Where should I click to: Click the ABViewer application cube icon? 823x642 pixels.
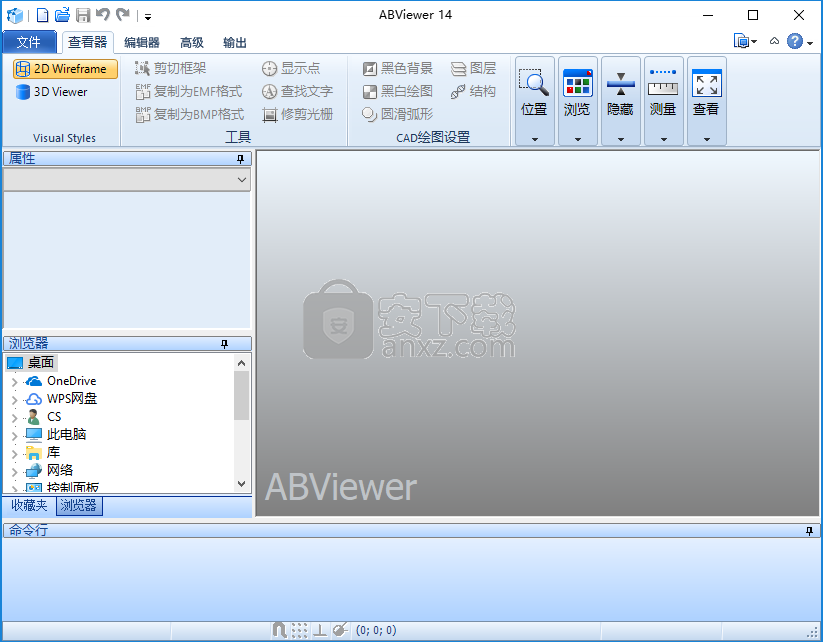click(x=15, y=15)
